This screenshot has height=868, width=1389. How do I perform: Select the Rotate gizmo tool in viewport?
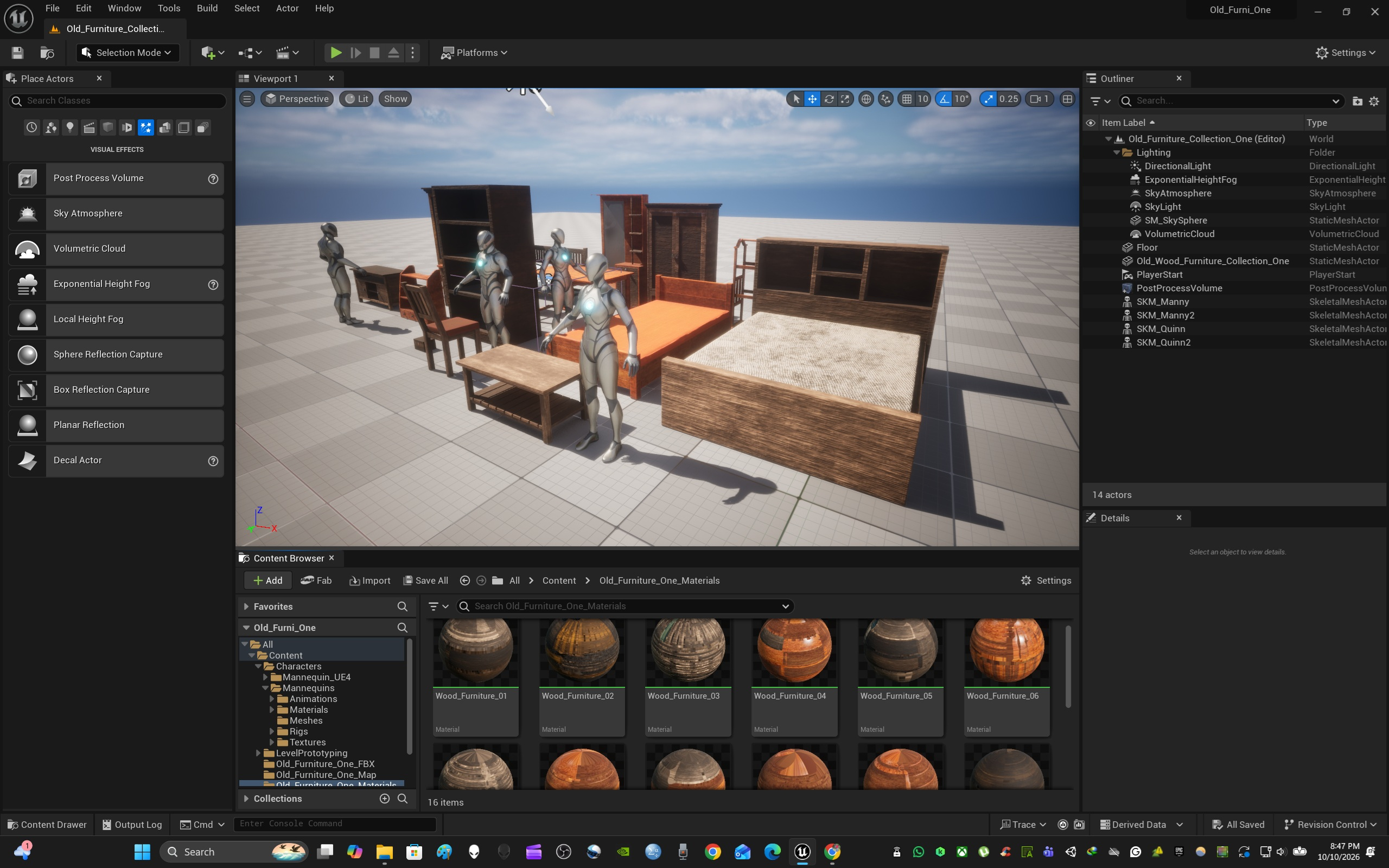point(829,99)
